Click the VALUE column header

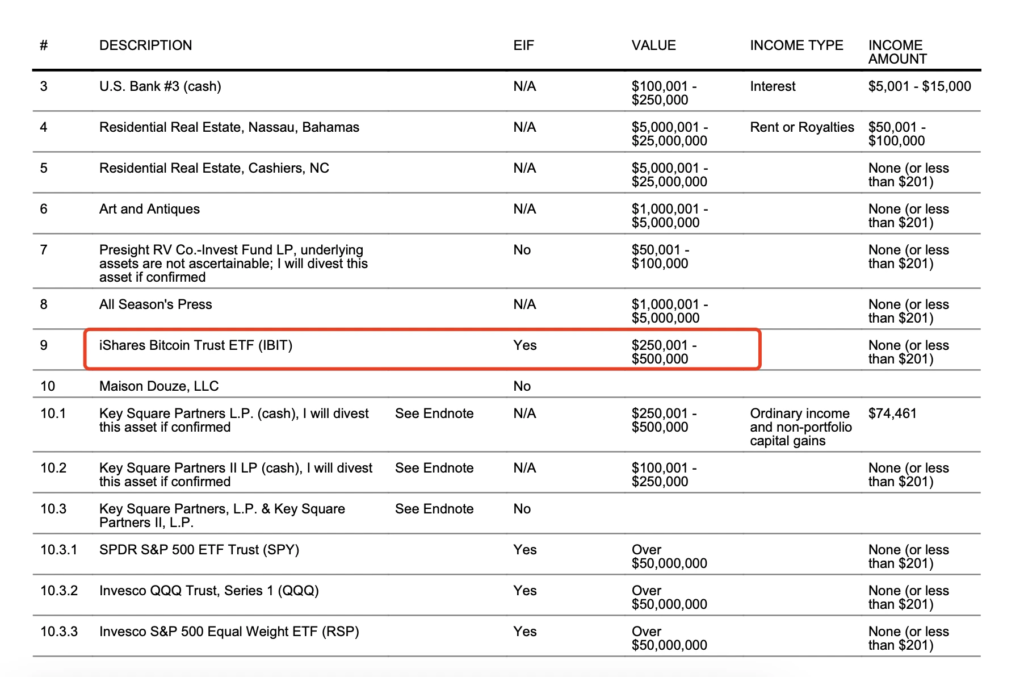[653, 46]
